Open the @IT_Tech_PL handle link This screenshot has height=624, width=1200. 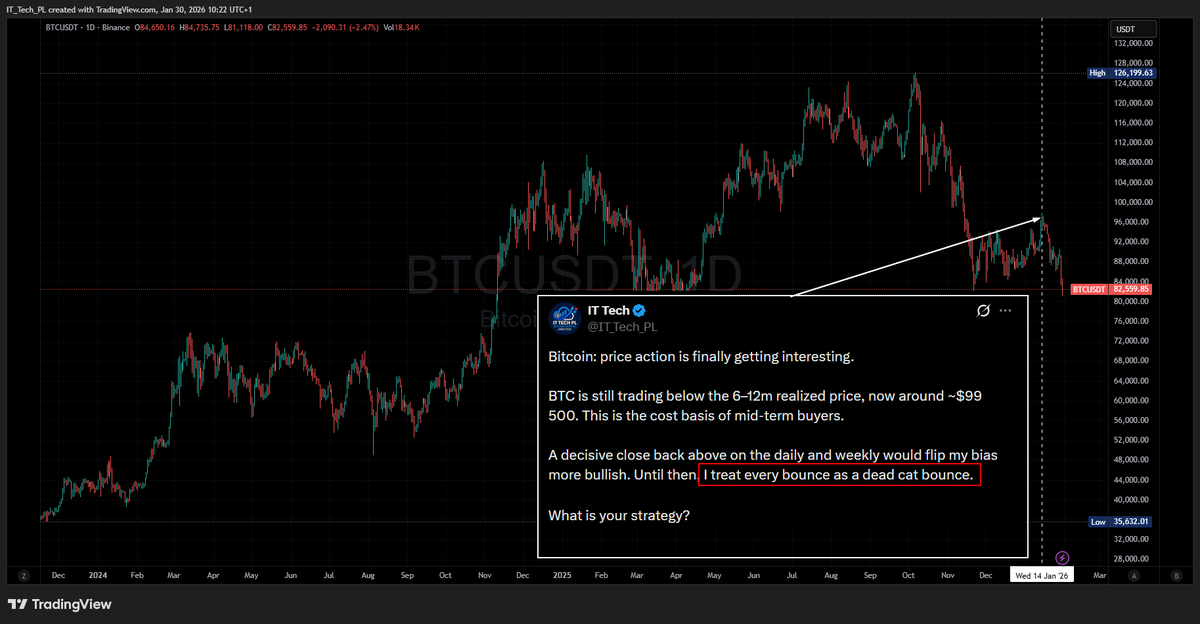[622, 327]
